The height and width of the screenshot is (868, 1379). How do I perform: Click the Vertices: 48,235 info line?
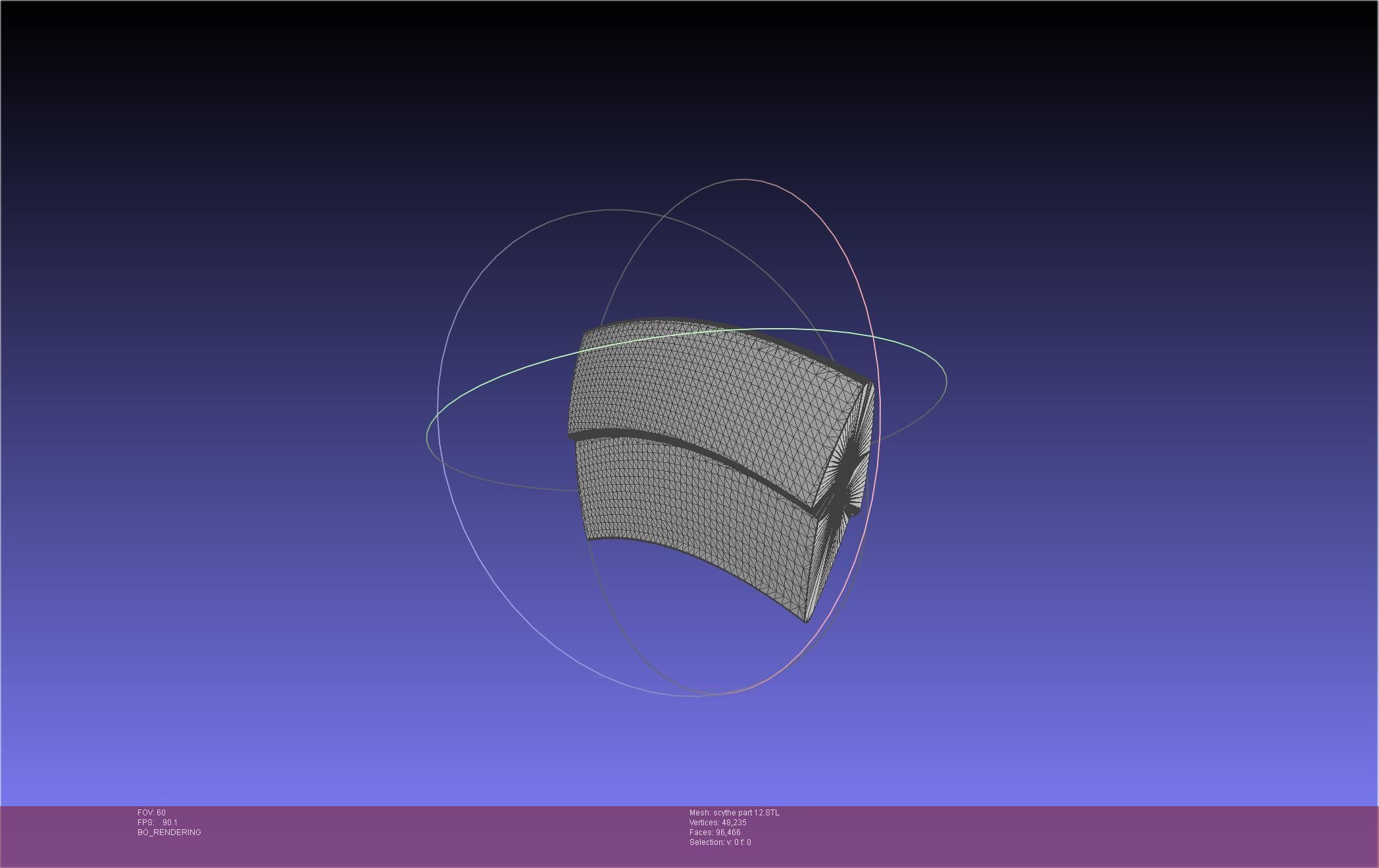(718, 823)
